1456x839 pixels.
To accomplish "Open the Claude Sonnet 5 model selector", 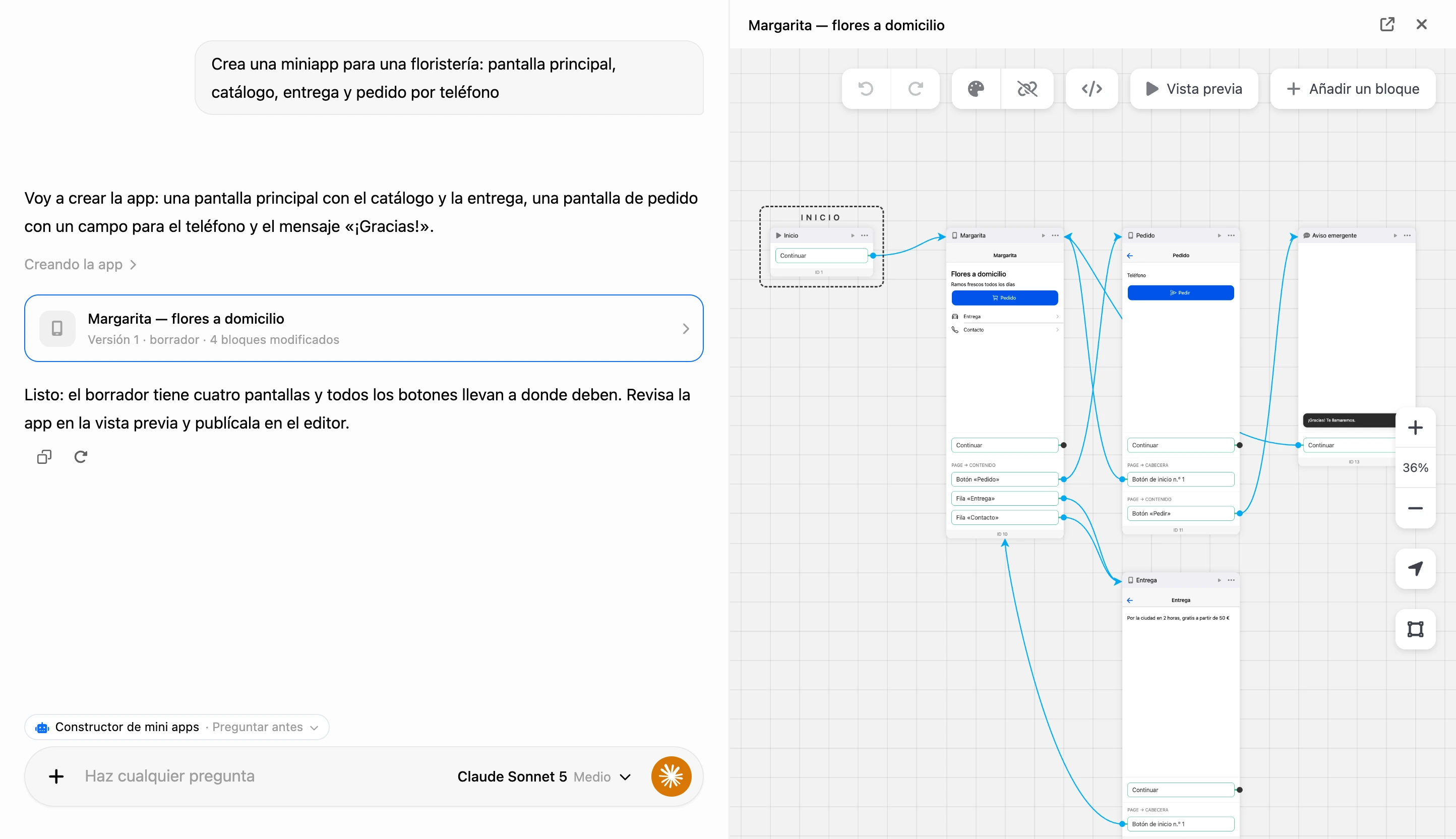I will click(544, 777).
